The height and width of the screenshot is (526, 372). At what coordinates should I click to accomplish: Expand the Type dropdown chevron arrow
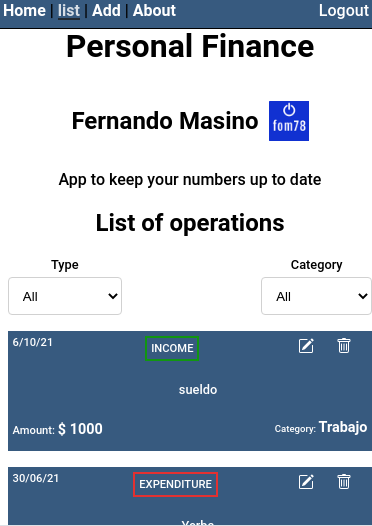113,296
